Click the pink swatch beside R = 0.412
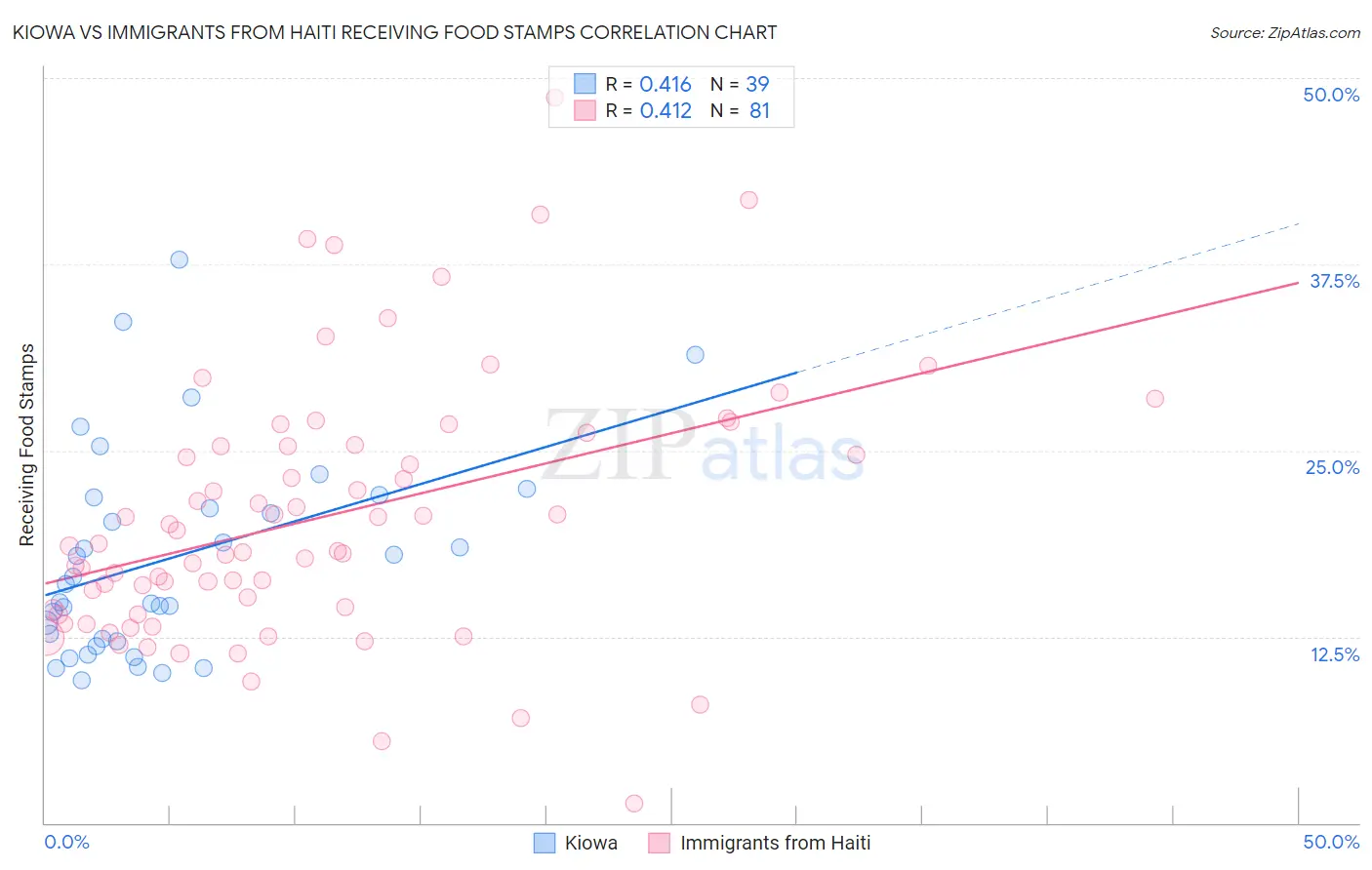 click(x=585, y=110)
